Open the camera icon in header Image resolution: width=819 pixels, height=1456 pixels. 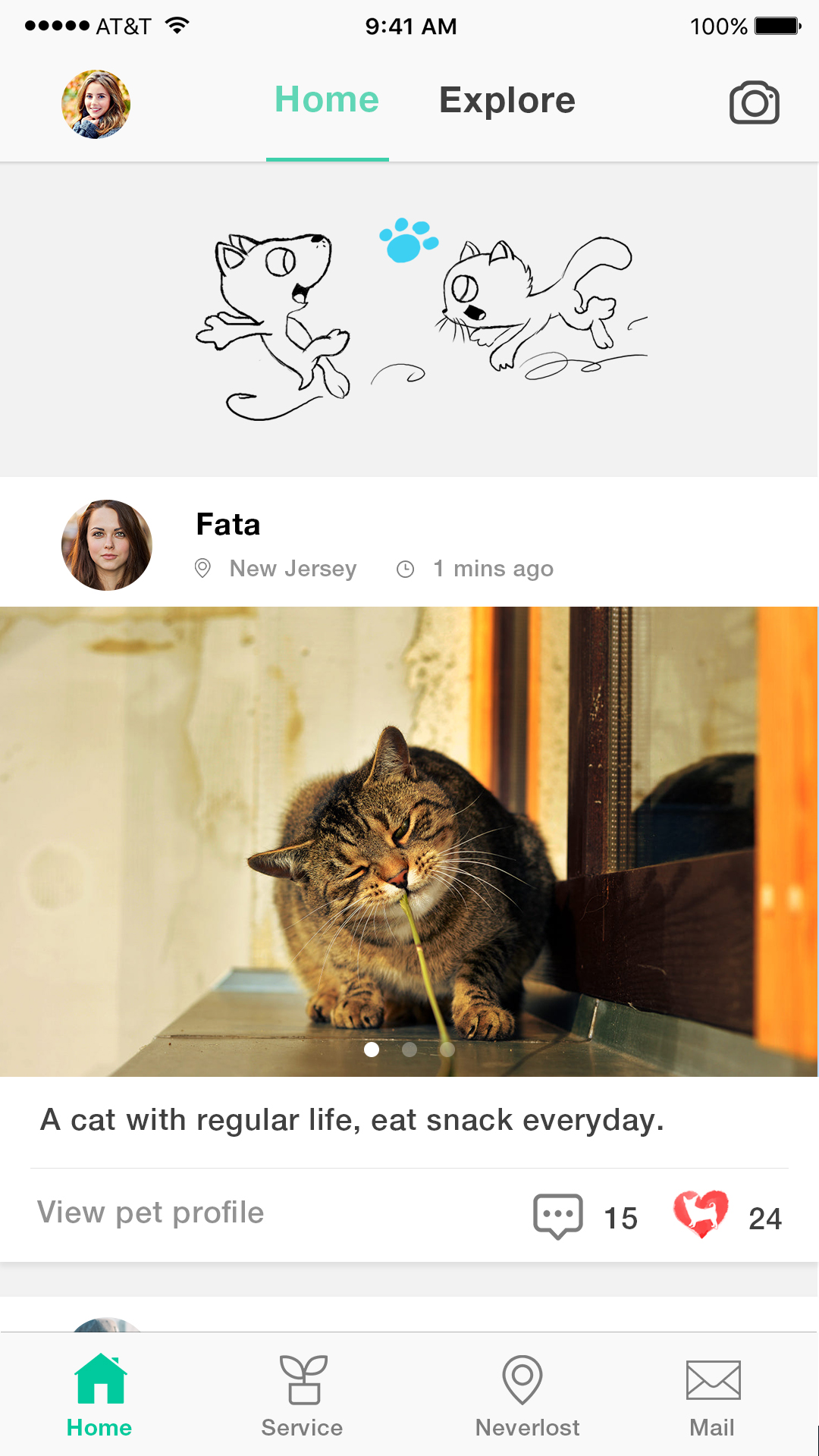[755, 102]
